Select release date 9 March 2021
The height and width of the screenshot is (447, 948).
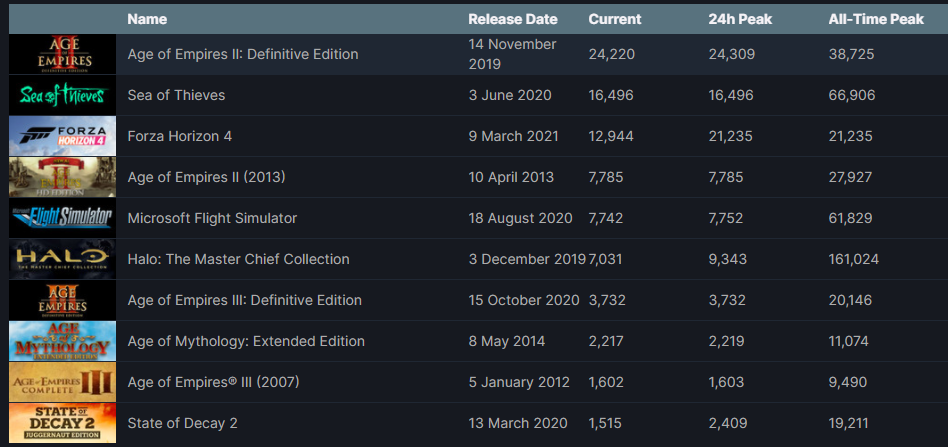click(513, 136)
